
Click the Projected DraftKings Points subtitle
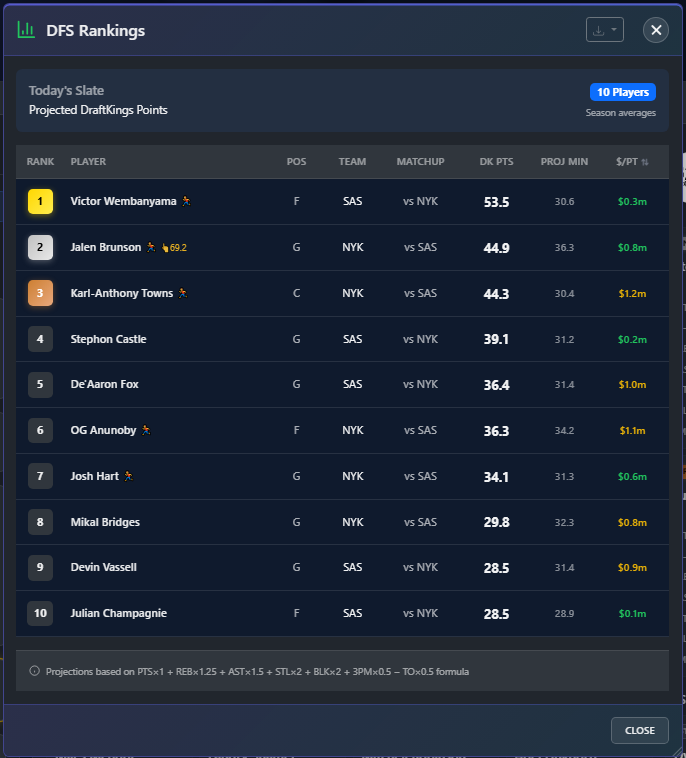click(x=98, y=110)
